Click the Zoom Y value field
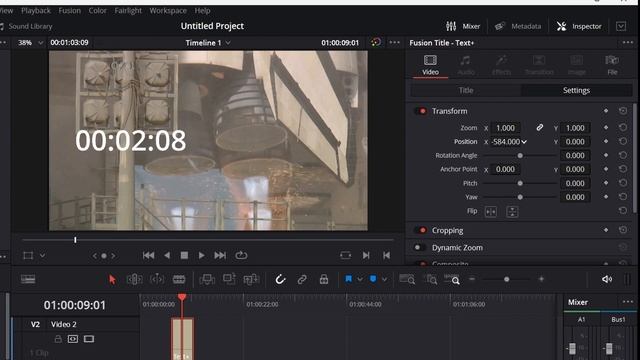 coord(575,128)
